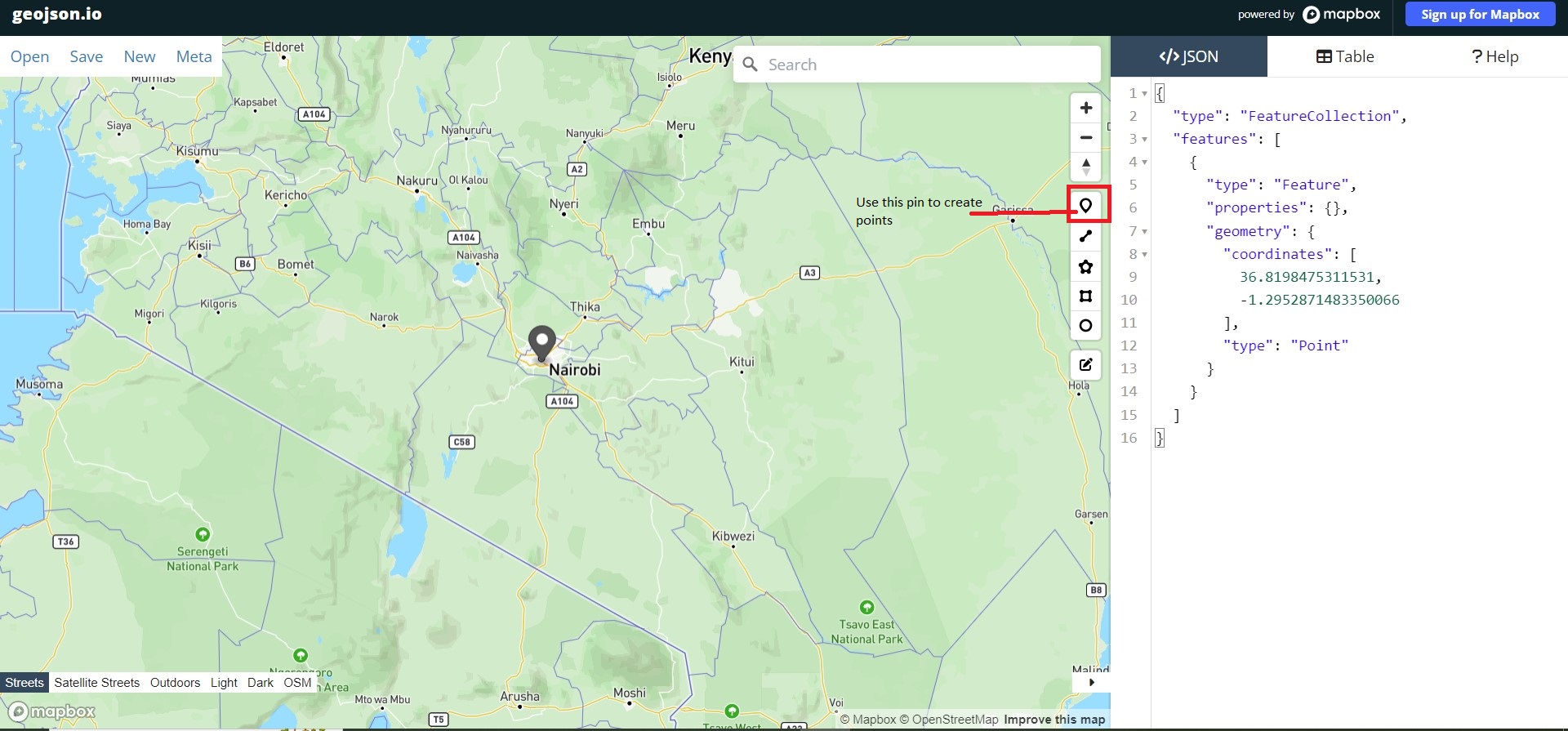
Task: Select the draw point marker tool
Action: [1085, 206]
